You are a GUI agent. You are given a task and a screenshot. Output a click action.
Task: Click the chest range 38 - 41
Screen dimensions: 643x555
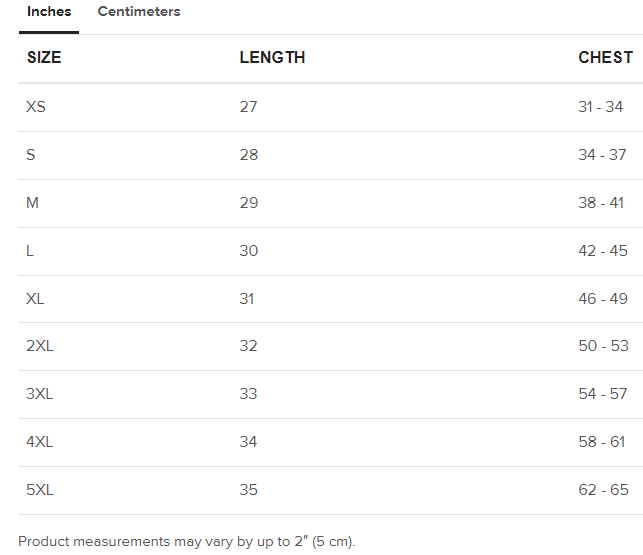(601, 203)
